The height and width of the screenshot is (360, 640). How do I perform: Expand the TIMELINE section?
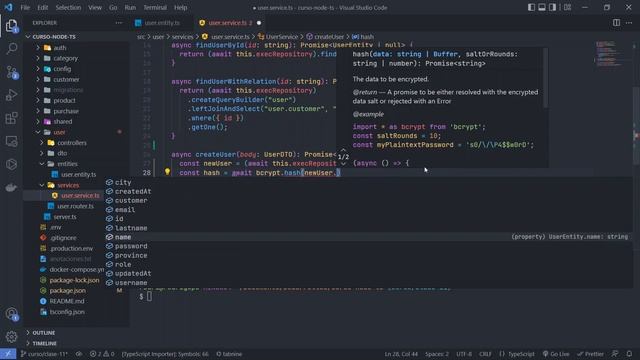(44, 343)
